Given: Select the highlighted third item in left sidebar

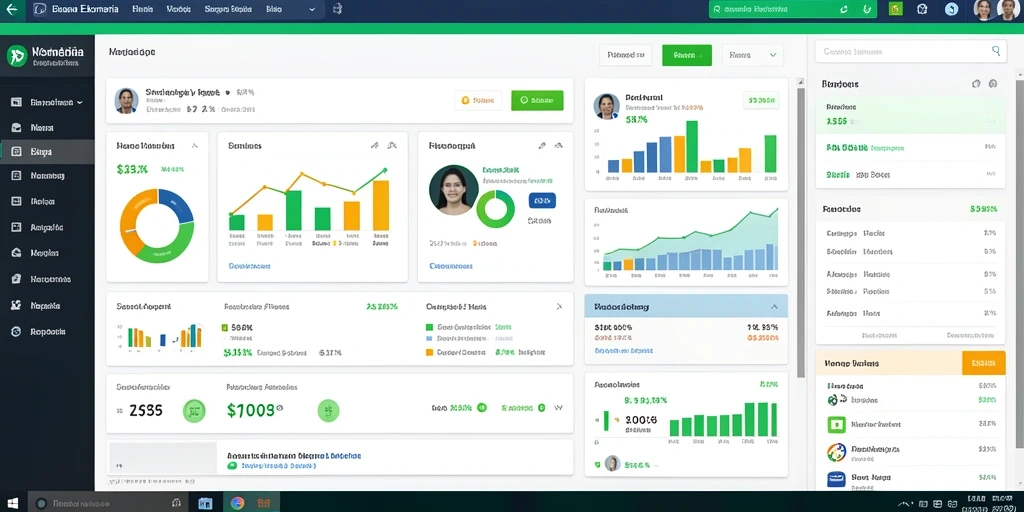Looking at the screenshot, I should (47, 152).
